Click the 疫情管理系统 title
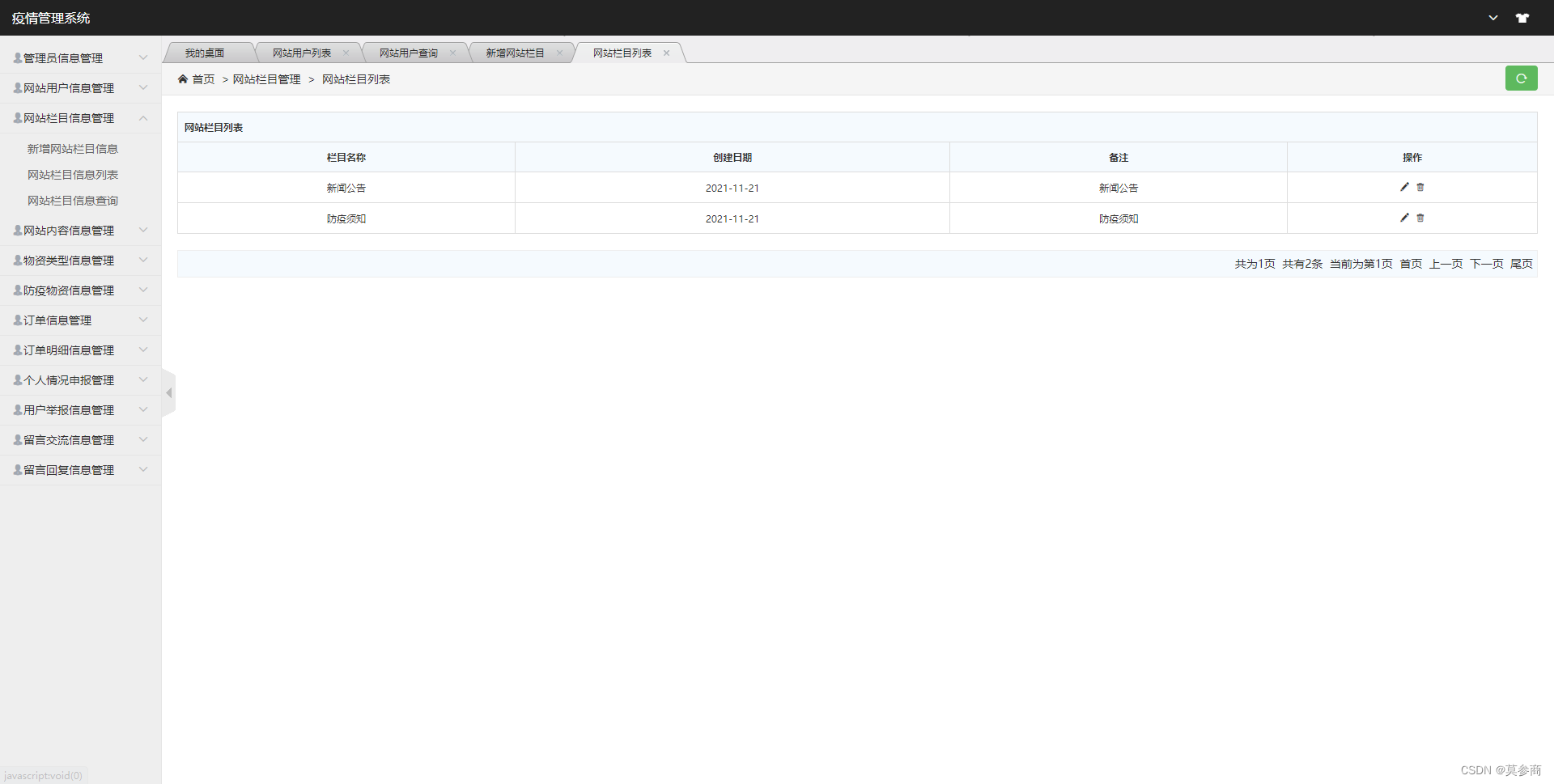 51,18
